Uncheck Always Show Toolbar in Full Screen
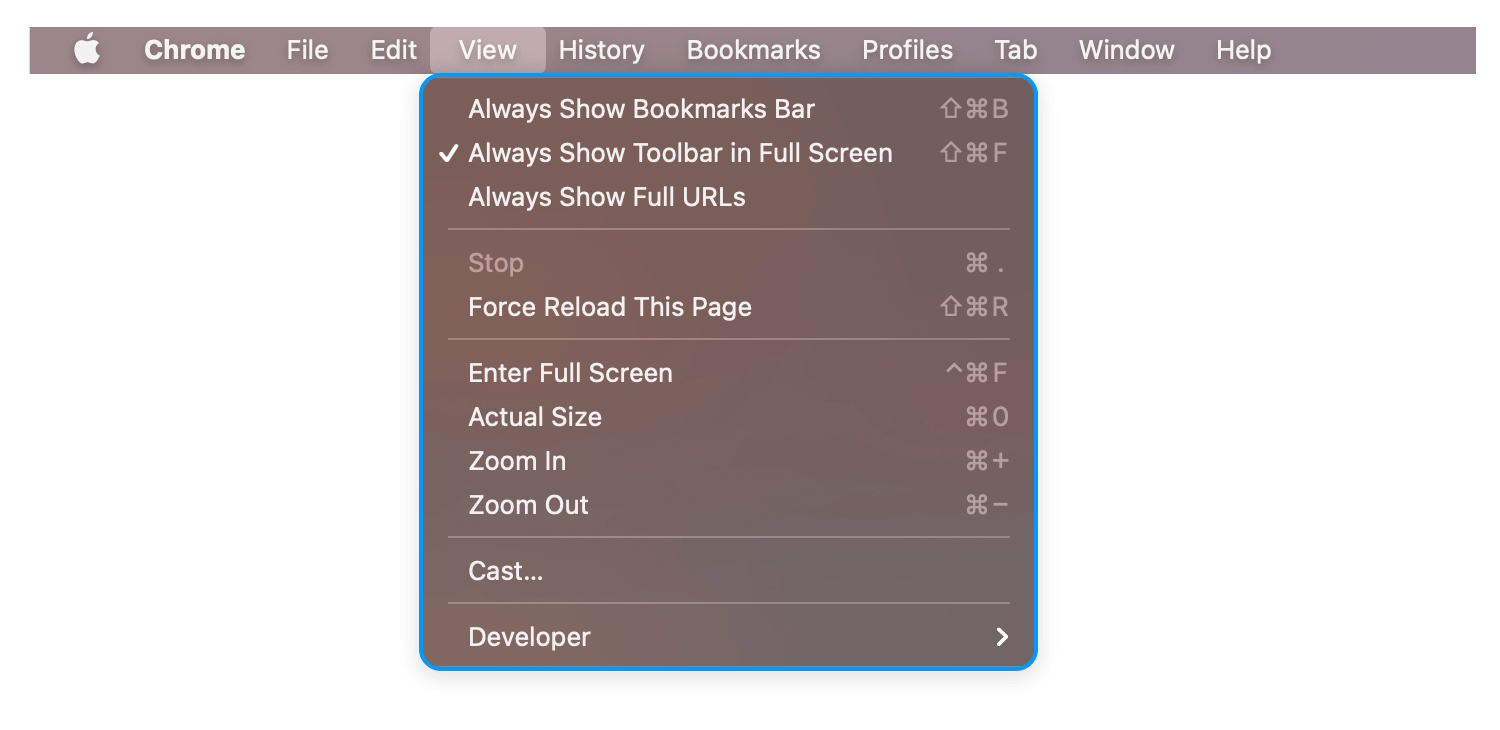The height and width of the screenshot is (730, 1500). [728, 153]
